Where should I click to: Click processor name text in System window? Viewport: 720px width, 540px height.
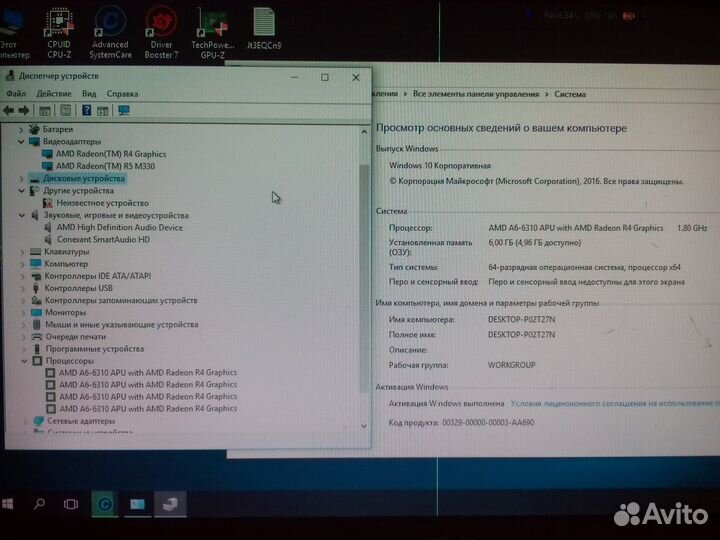tap(576, 228)
